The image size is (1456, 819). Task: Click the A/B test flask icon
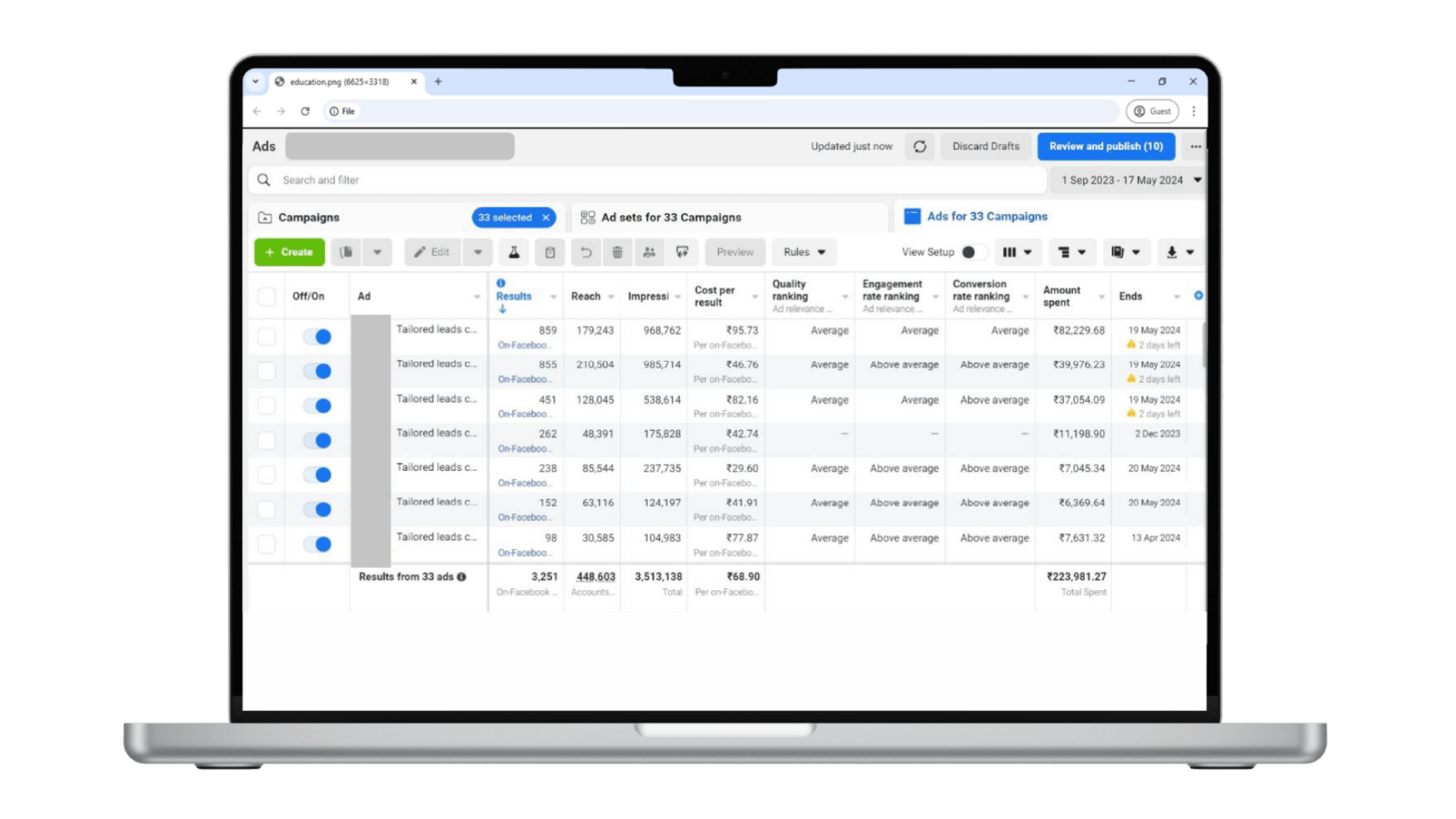[x=513, y=253]
